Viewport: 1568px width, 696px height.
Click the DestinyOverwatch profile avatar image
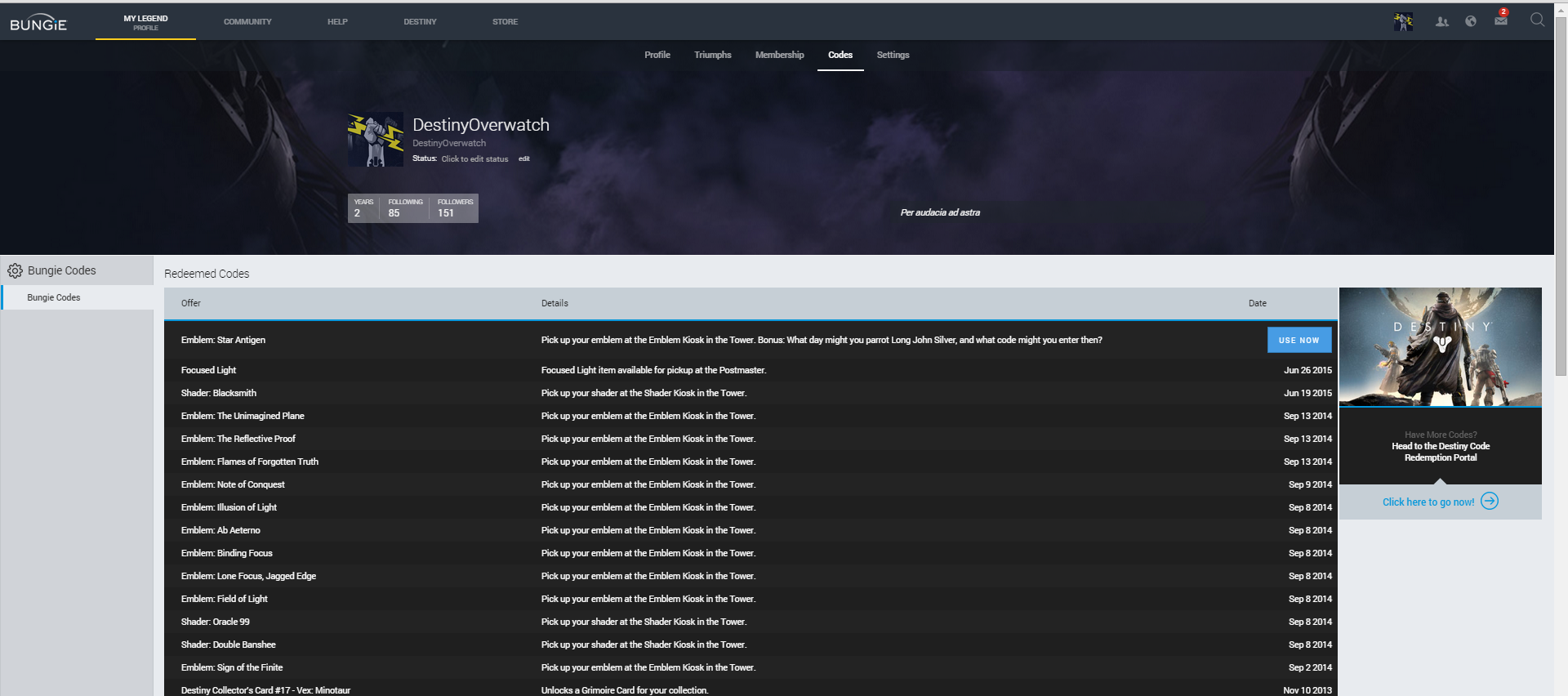376,140
